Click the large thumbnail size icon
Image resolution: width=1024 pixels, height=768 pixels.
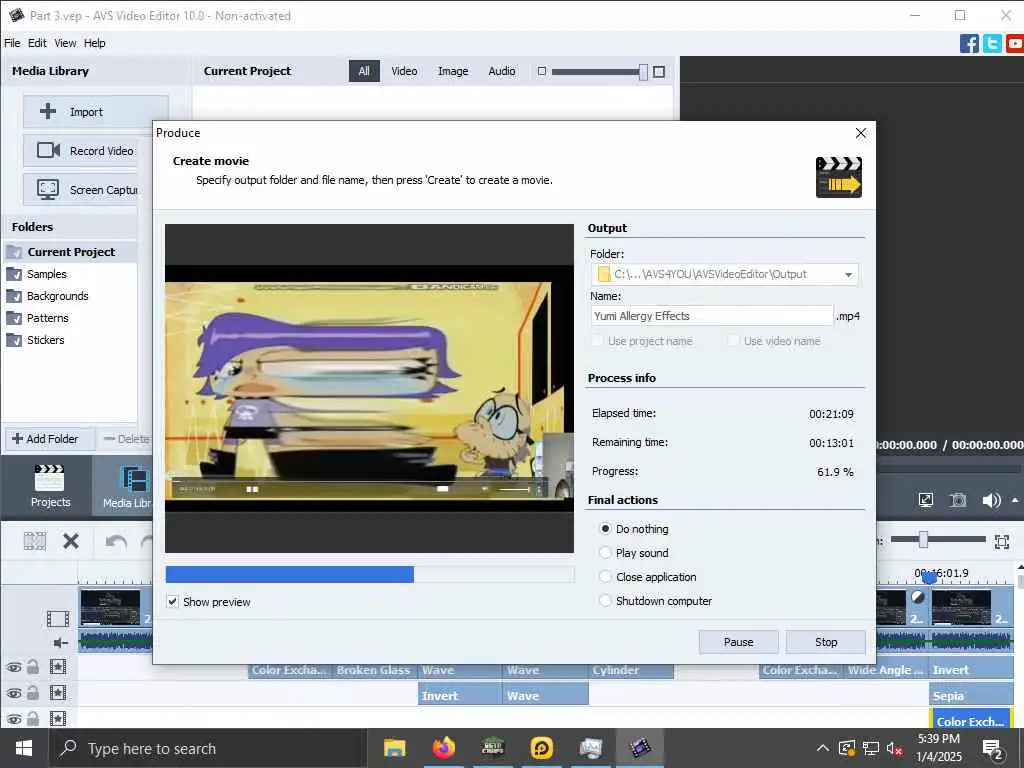point(659,71)
